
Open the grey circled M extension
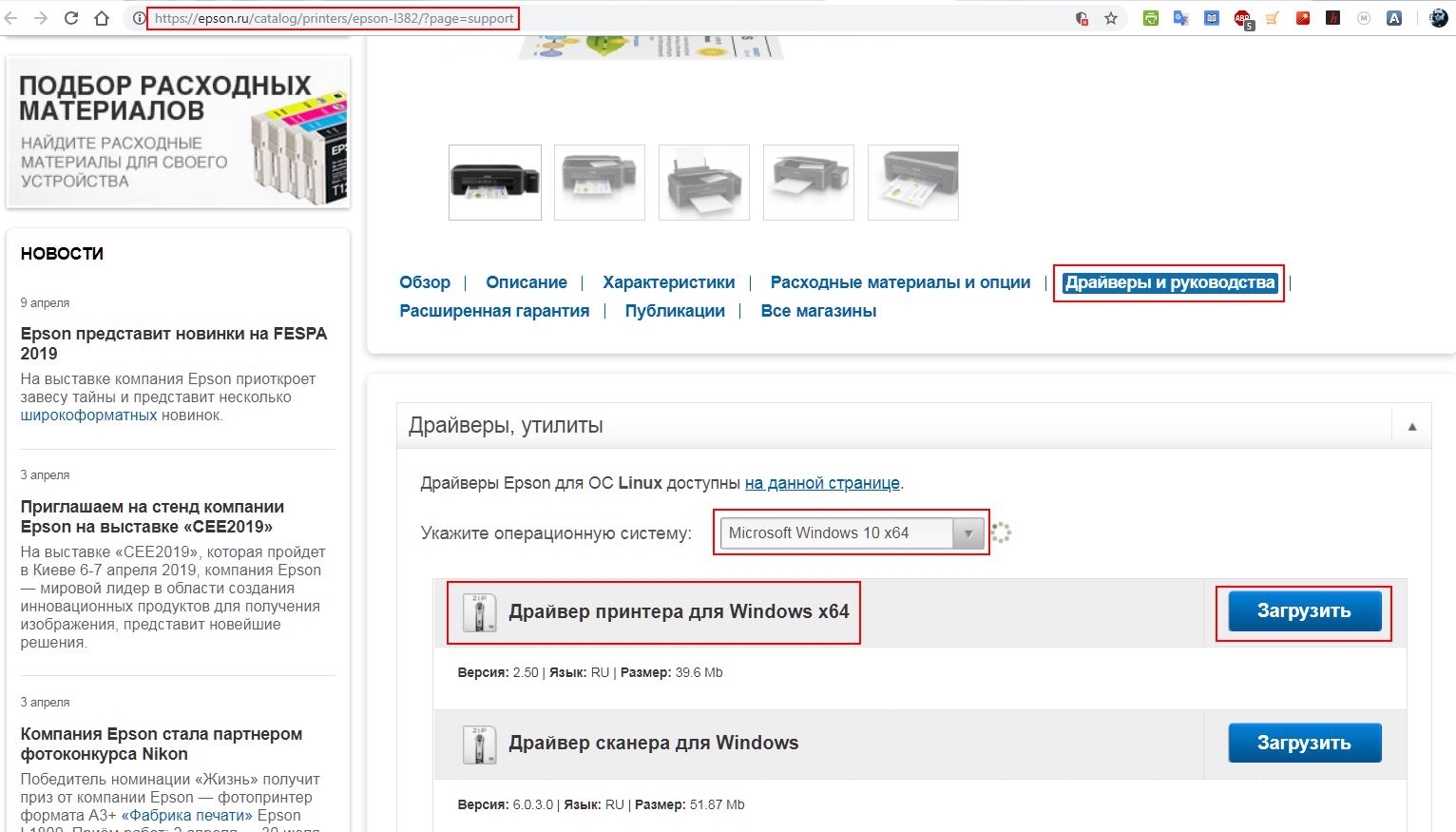coord(1364,18)
